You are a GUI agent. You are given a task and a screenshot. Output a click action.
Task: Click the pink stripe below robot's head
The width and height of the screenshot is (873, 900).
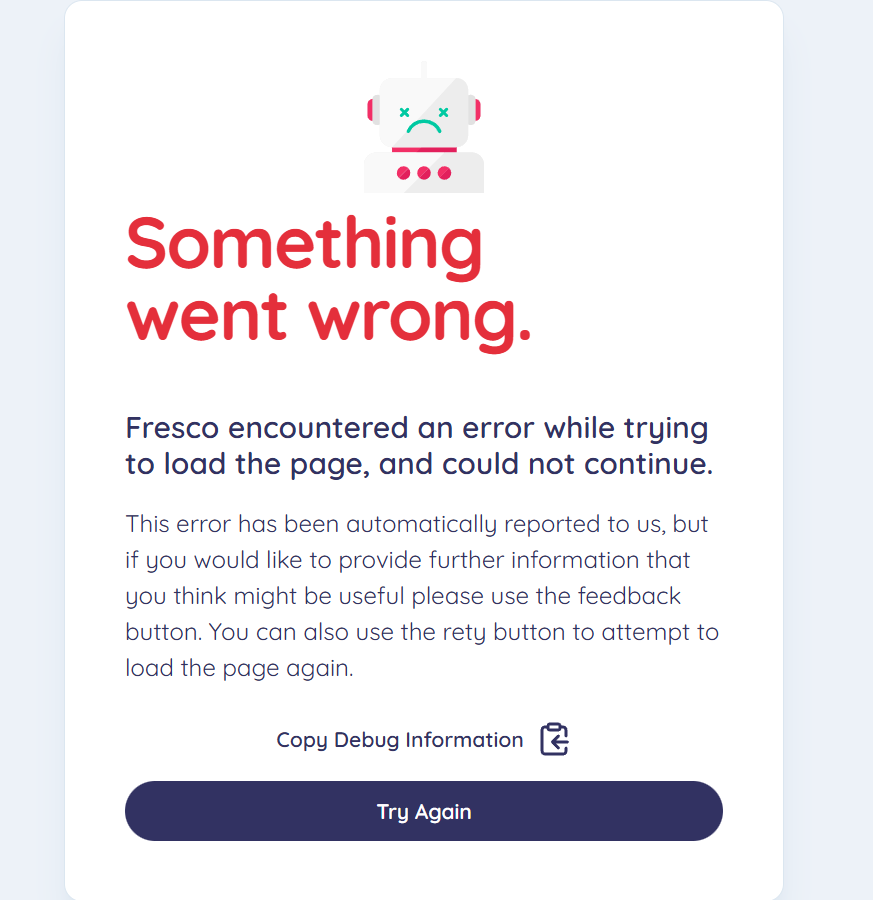tap(424, 149)
